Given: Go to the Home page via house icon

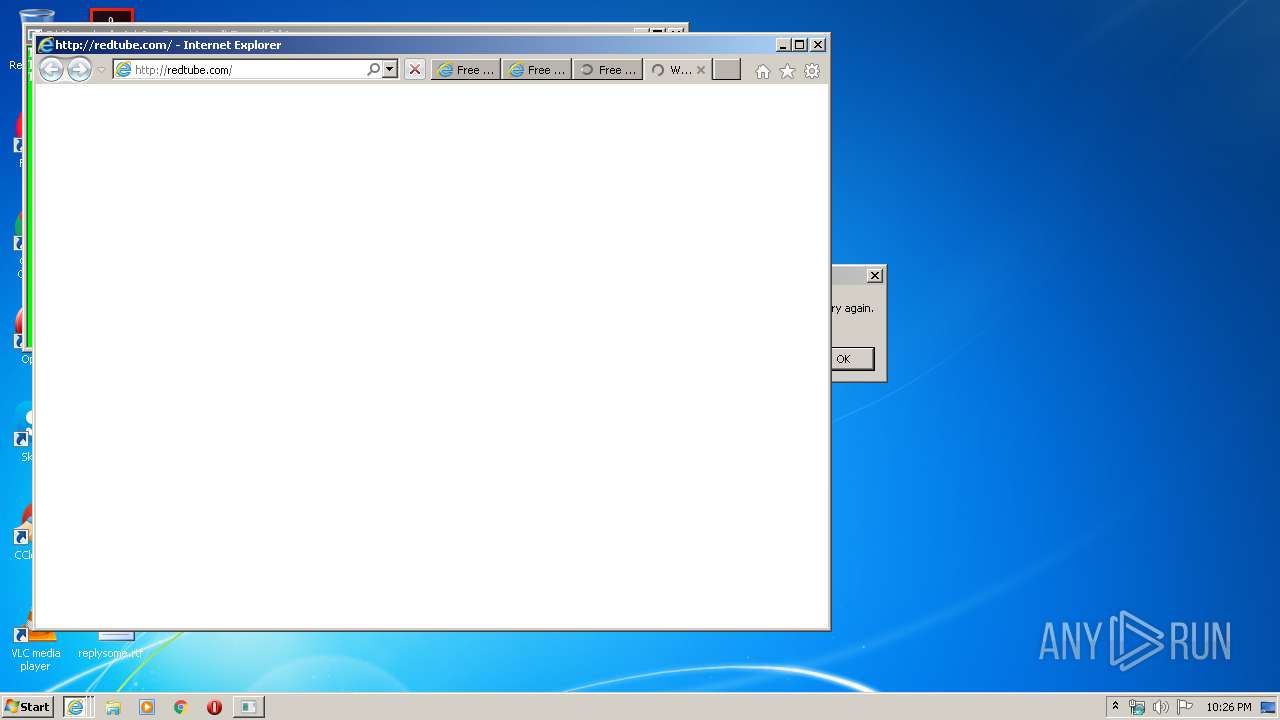Looking at the screenshot, I should coord(763,71).
